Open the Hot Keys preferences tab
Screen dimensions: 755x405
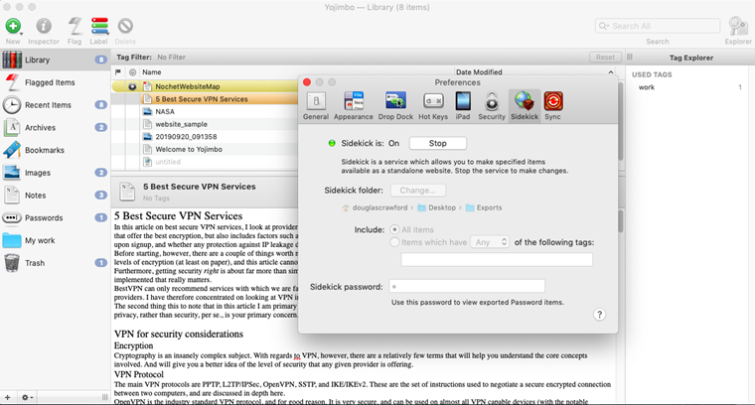pos(433,106)
